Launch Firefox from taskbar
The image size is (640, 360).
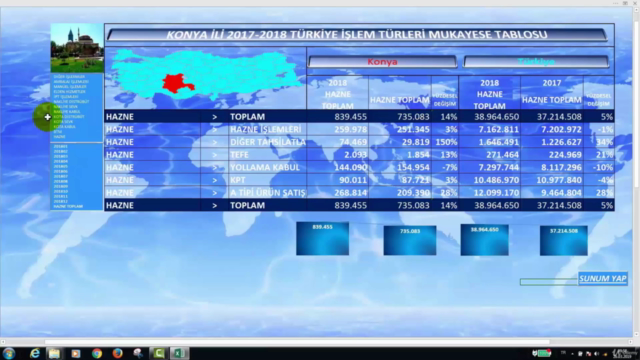tap(118, 353)
